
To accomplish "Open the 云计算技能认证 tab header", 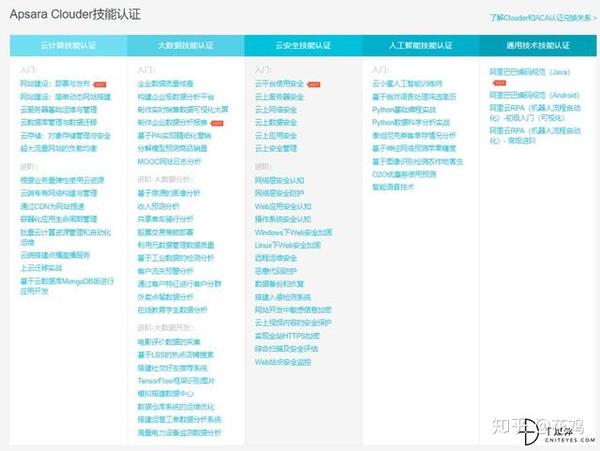I will click(68, 46).
